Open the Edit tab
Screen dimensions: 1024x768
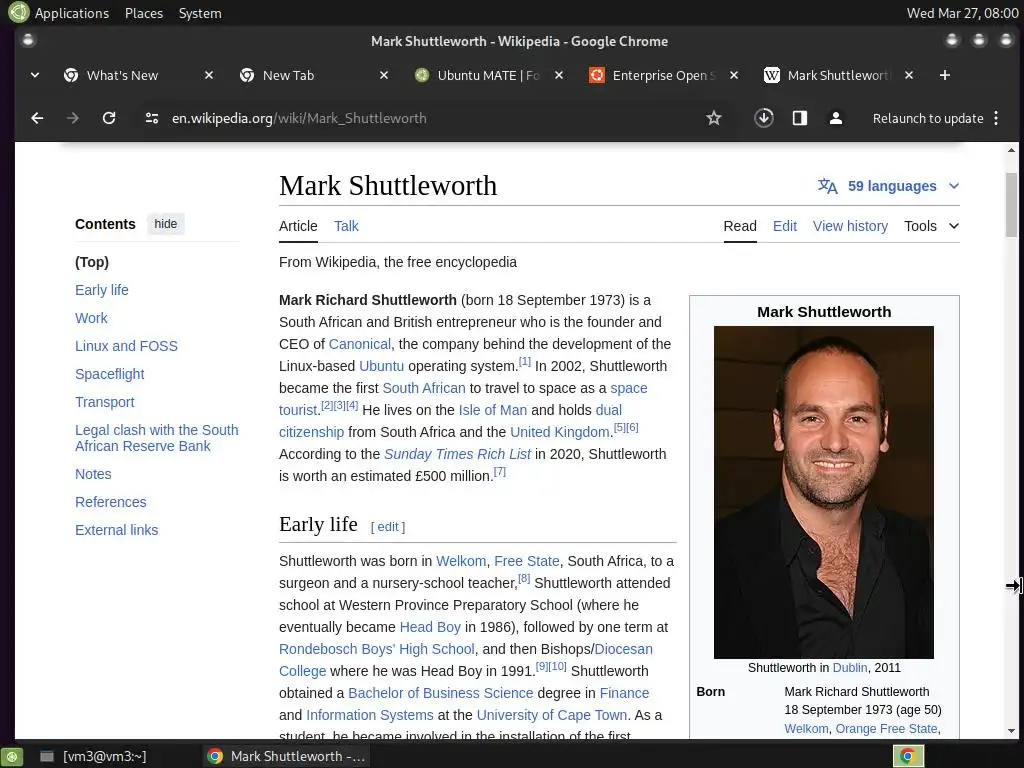coord(784,226)
